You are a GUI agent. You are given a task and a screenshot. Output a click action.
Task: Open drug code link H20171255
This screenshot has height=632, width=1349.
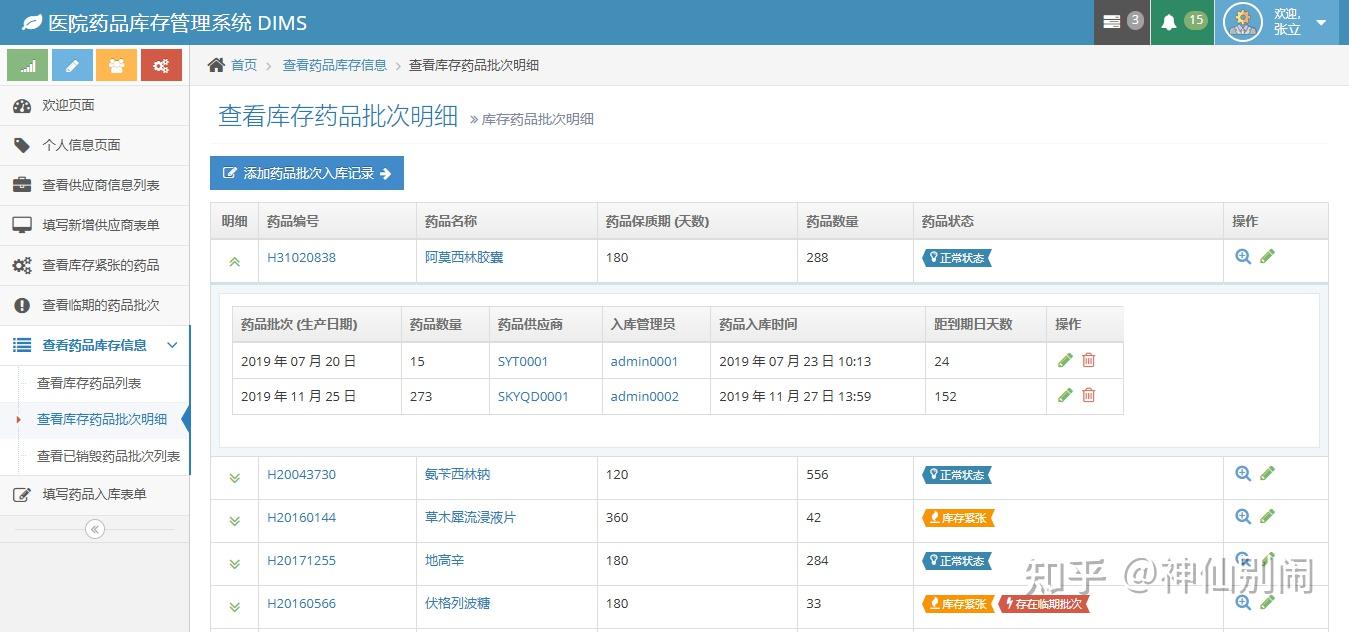[x=301, y=560]
